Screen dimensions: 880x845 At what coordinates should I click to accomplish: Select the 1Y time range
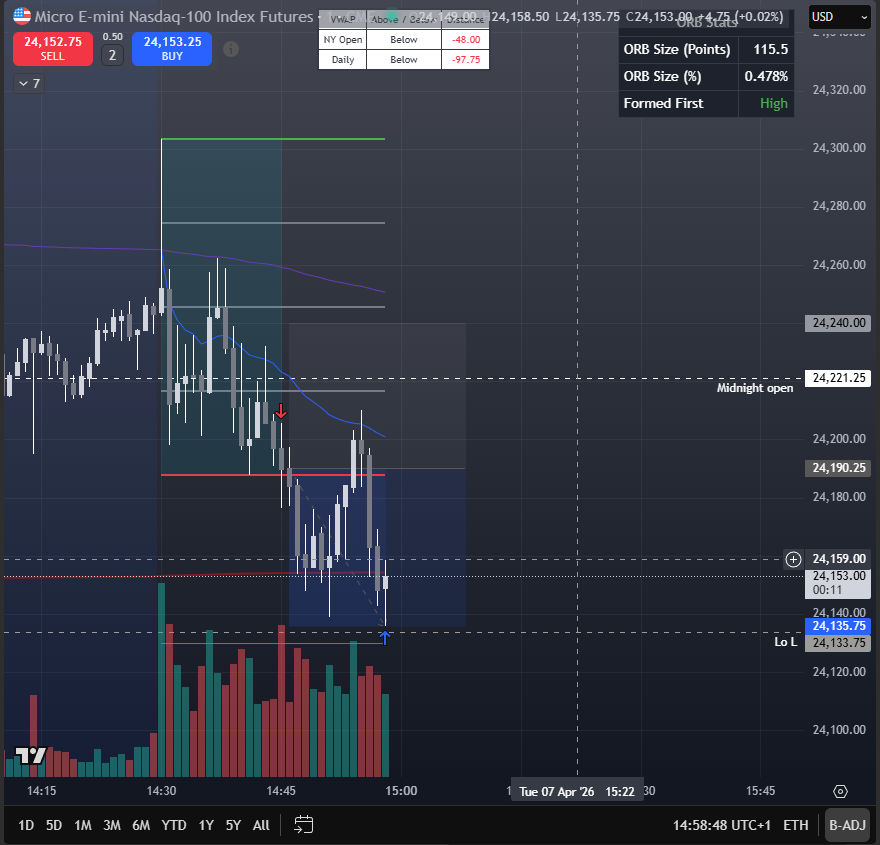coord(206,825)
